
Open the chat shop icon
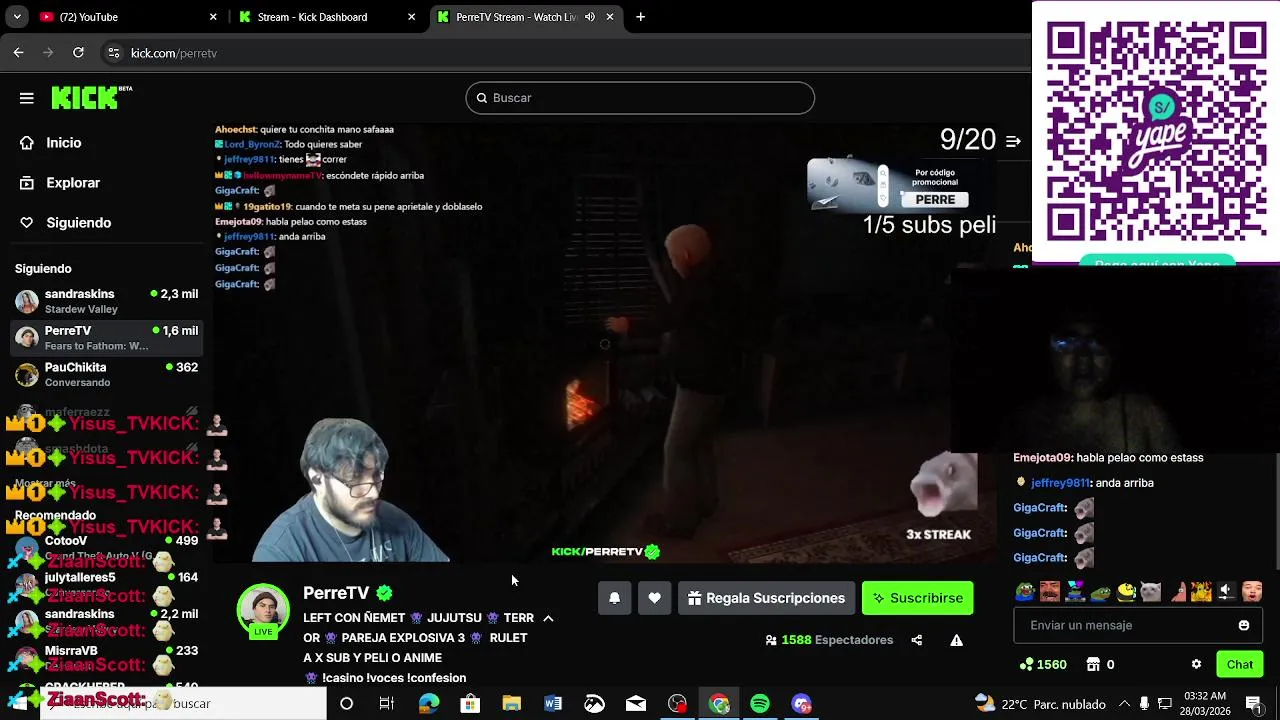tap(1093, 664)
